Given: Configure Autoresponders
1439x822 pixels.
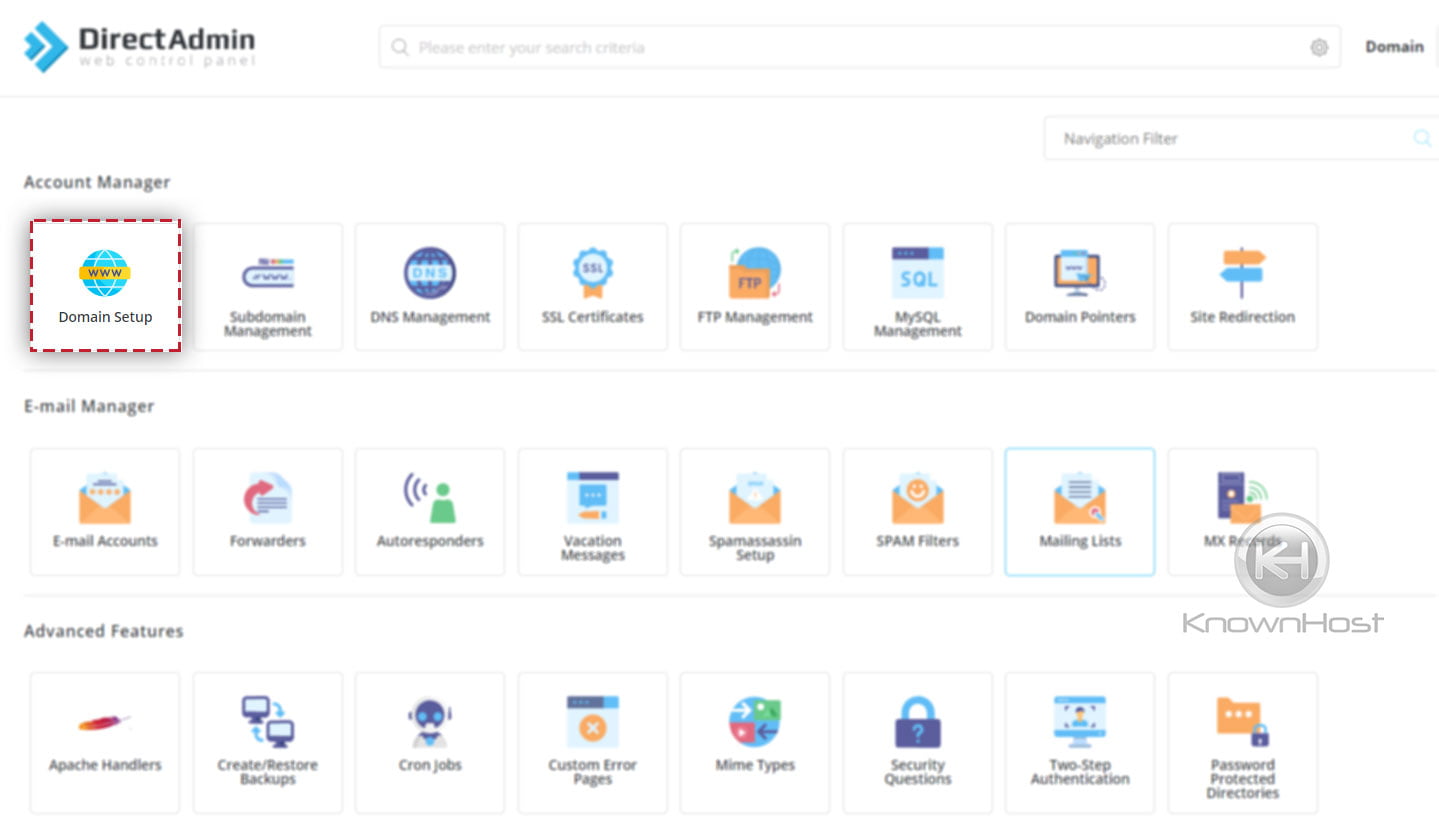Looking at the screenshot, I should coord(429,511).
